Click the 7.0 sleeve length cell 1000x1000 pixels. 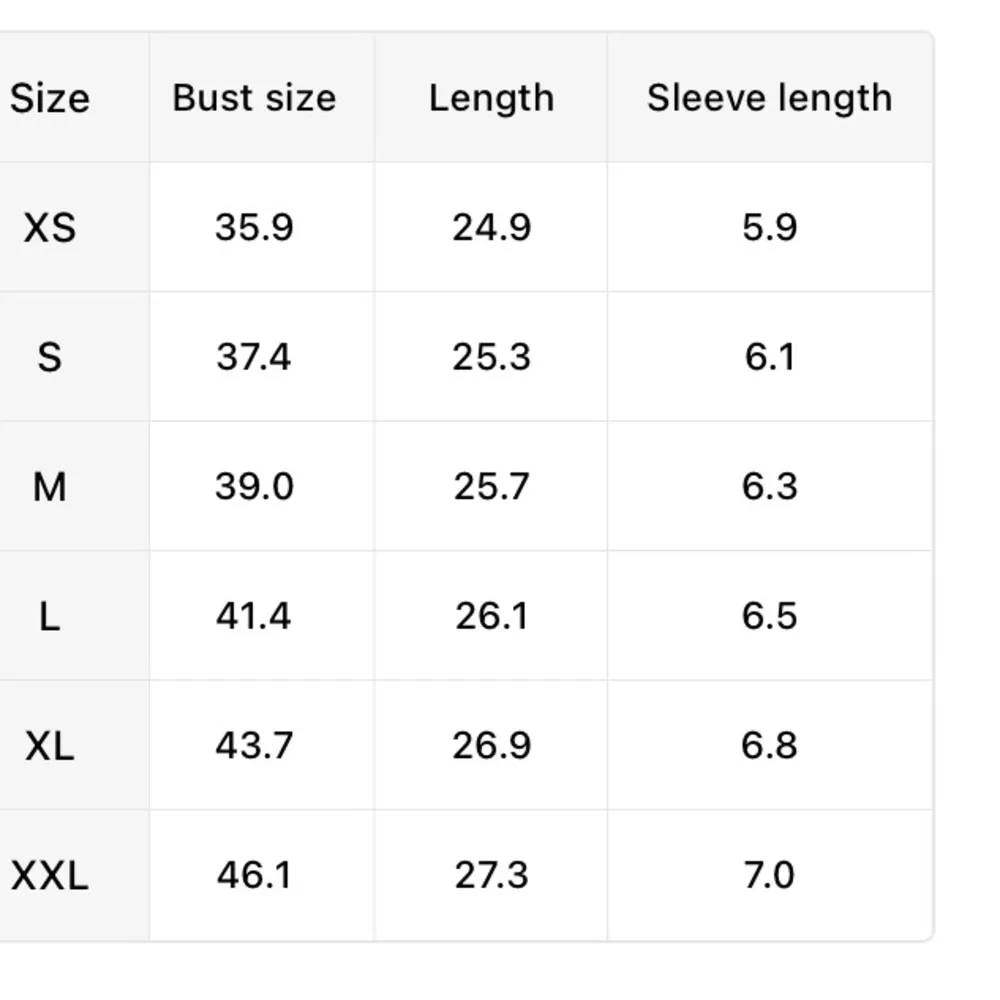tap(769, 876)
